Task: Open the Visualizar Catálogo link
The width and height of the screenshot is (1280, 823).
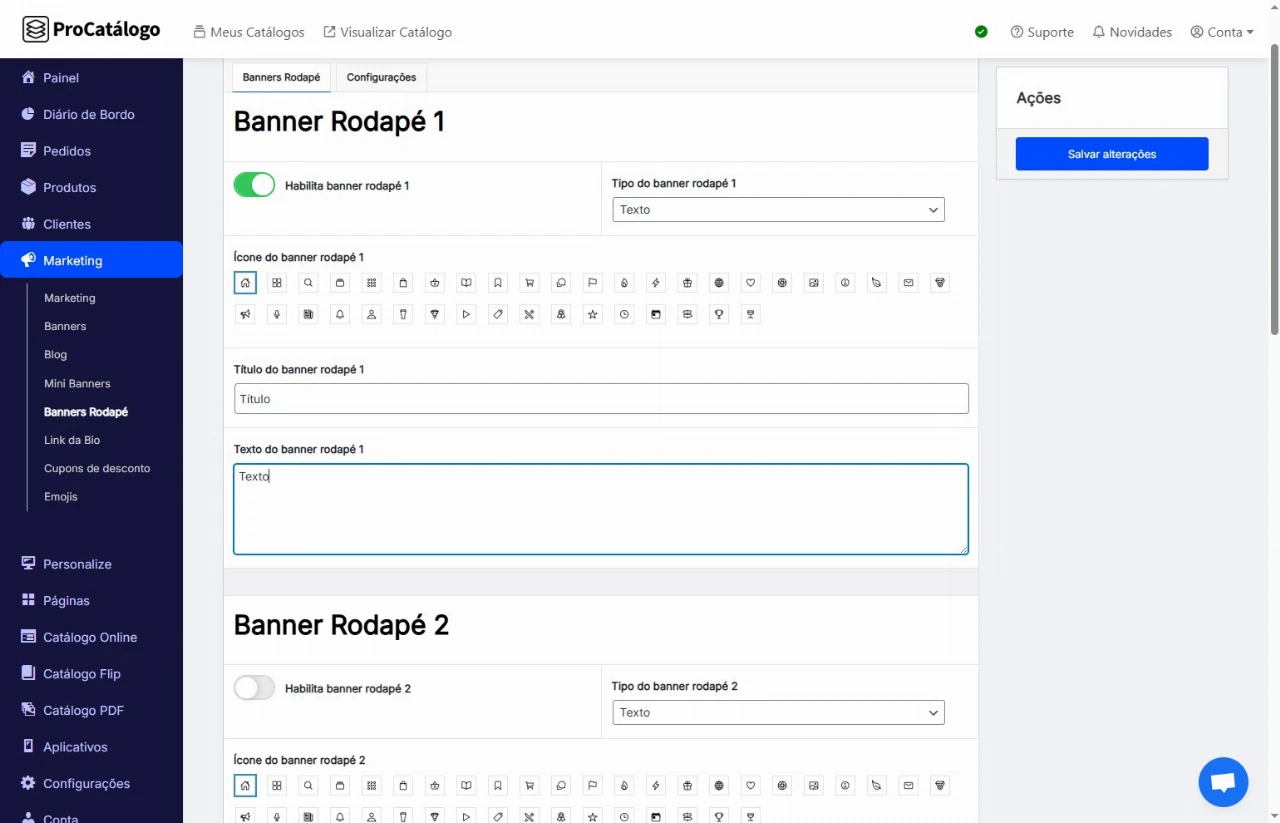Action: 387,32
